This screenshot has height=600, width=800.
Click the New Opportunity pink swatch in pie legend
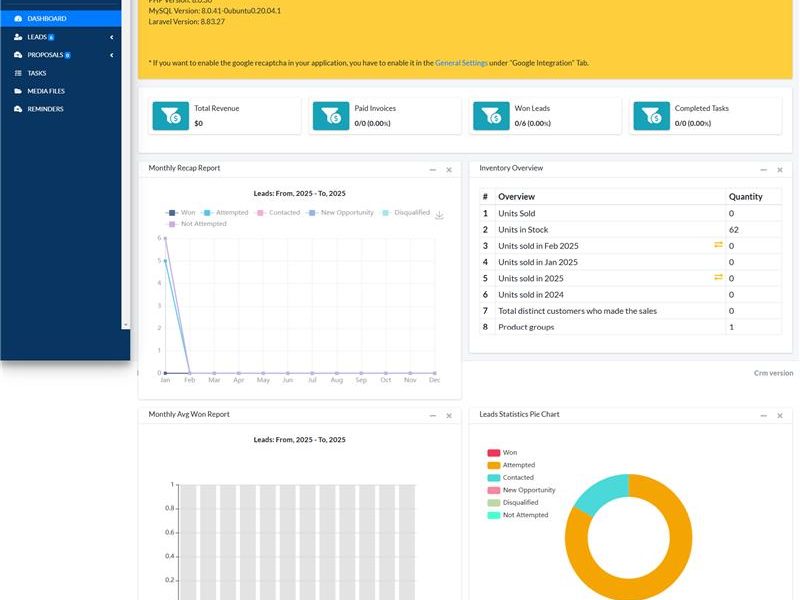pos(493,490)
